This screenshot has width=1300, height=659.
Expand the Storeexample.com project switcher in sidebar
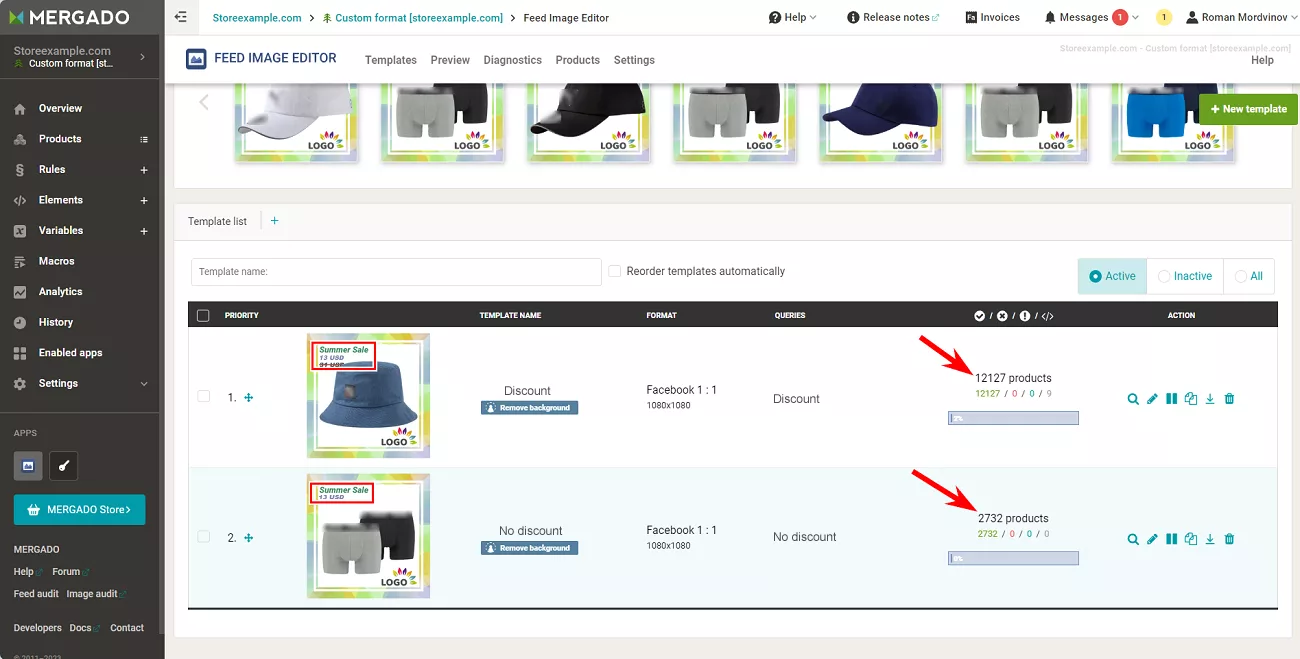(x=142, y=57)
